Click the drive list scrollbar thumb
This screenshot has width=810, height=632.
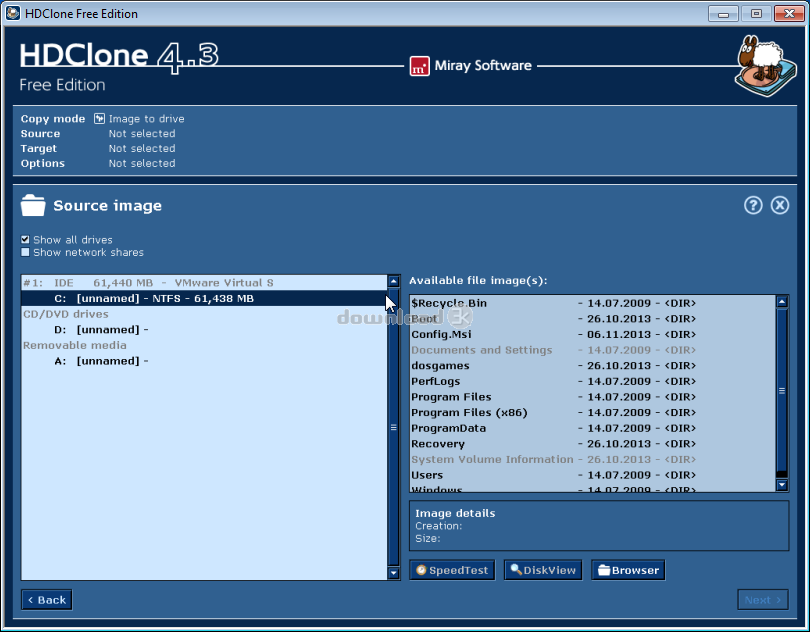[394, 427]
